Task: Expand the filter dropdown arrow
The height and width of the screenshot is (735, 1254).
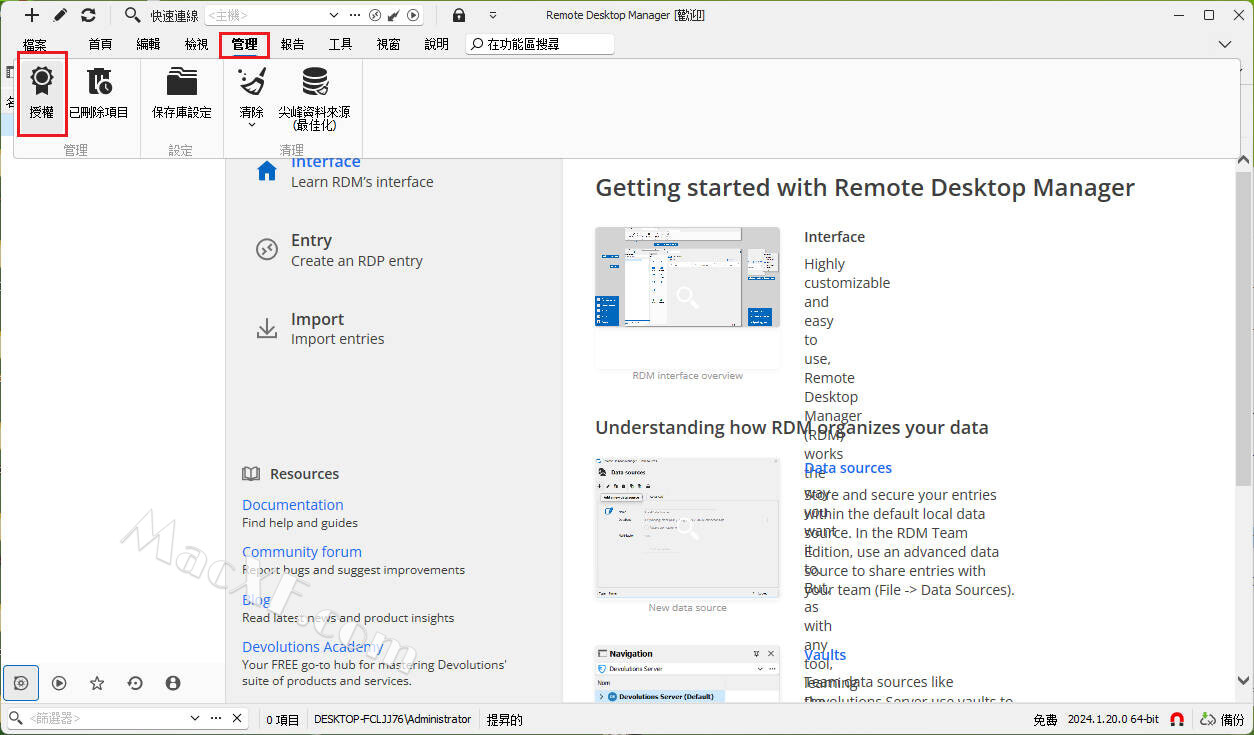Action: 195,719
